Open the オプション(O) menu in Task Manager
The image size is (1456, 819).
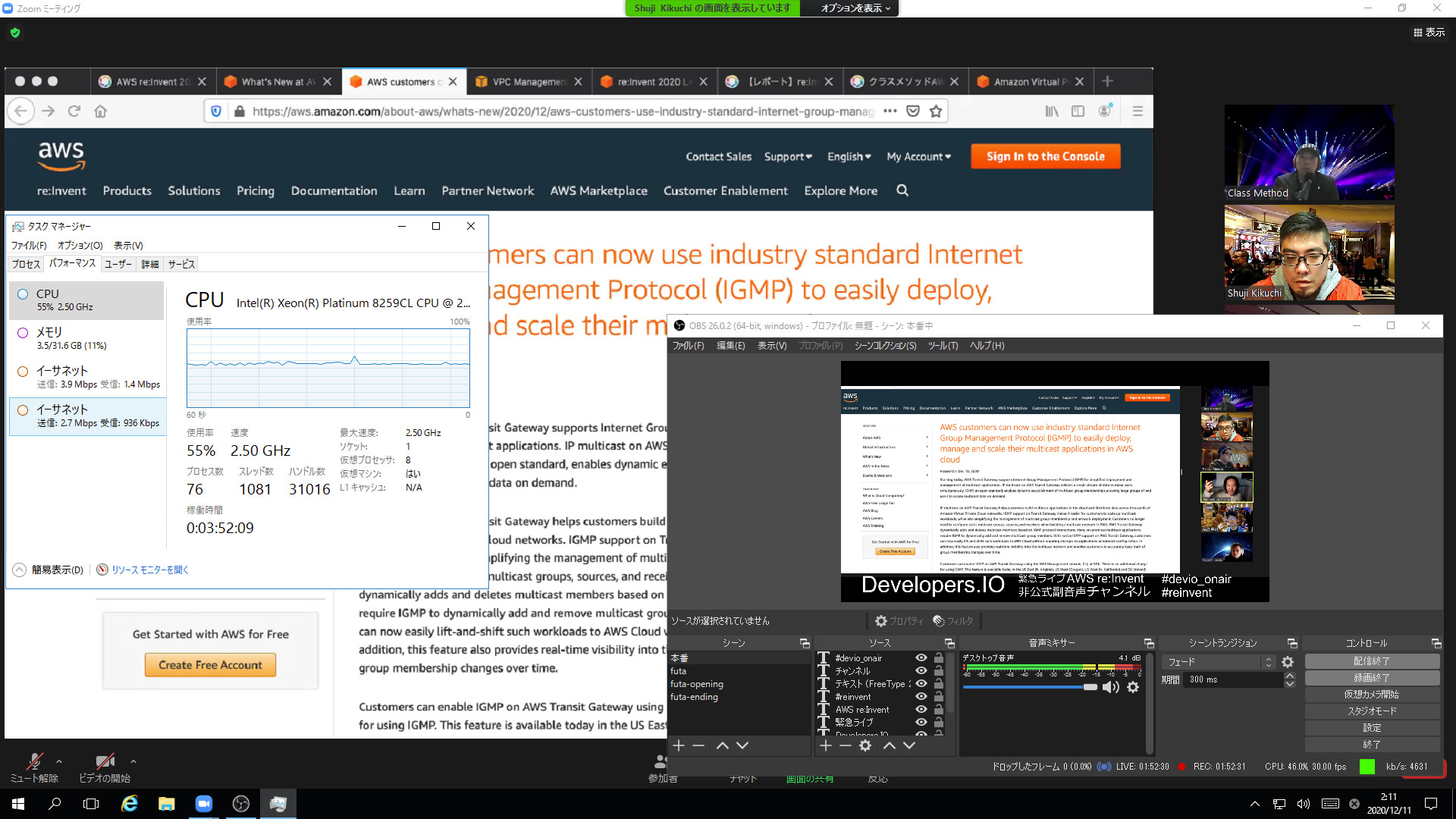point(80,246)
